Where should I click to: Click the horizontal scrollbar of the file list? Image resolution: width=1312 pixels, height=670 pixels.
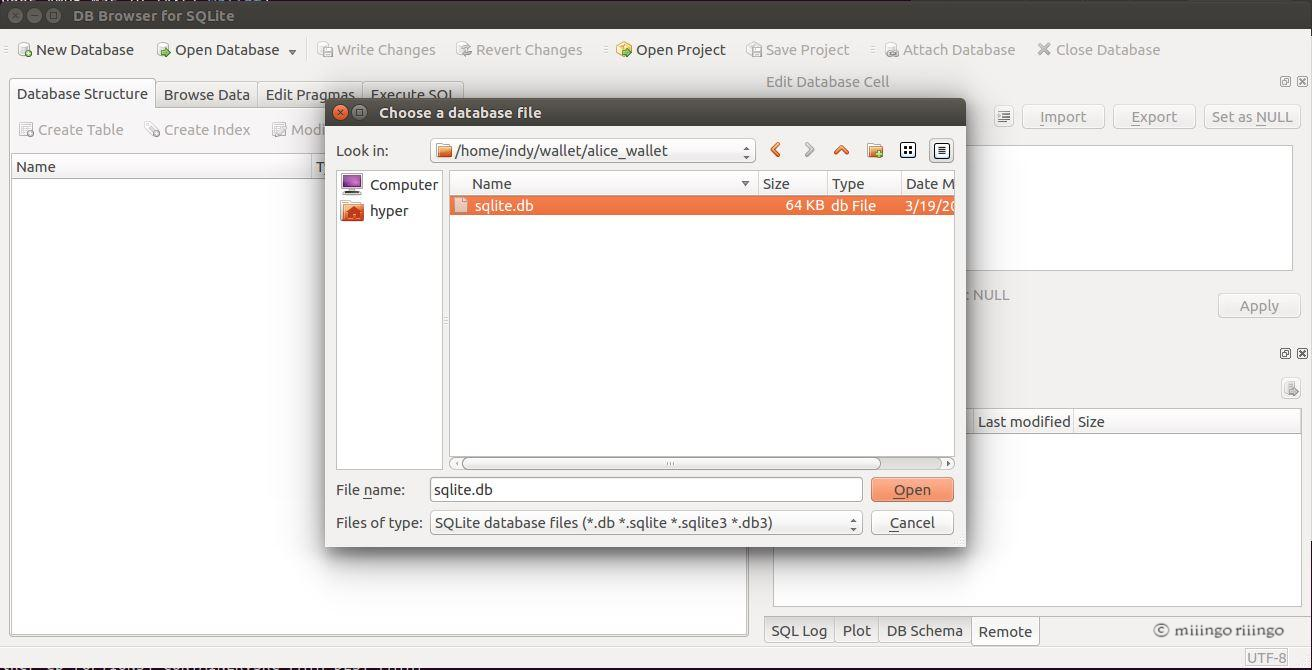(x=670, y=463)
